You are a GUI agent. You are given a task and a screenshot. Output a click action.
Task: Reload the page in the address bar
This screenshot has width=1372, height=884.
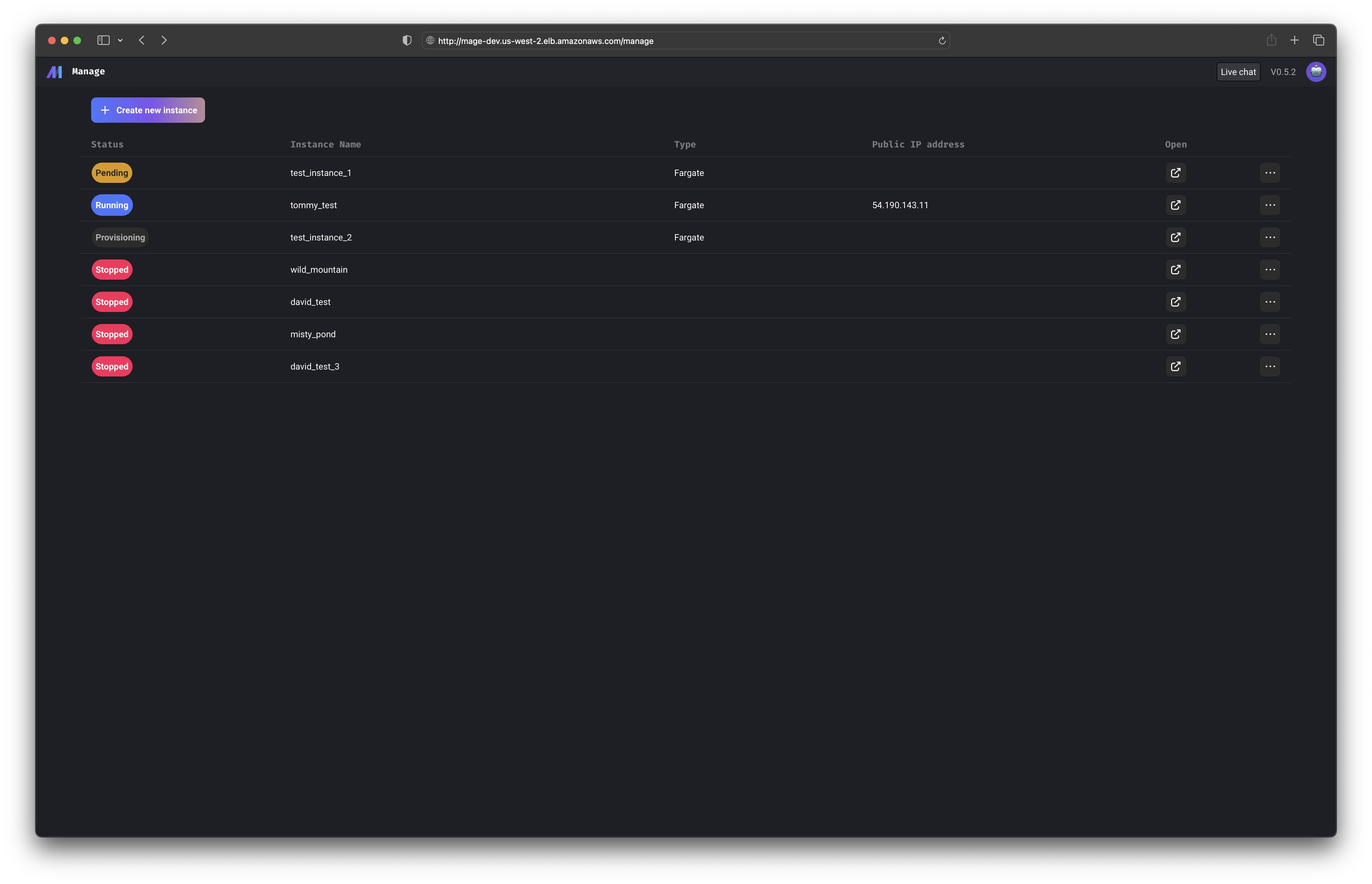[941, 41]
